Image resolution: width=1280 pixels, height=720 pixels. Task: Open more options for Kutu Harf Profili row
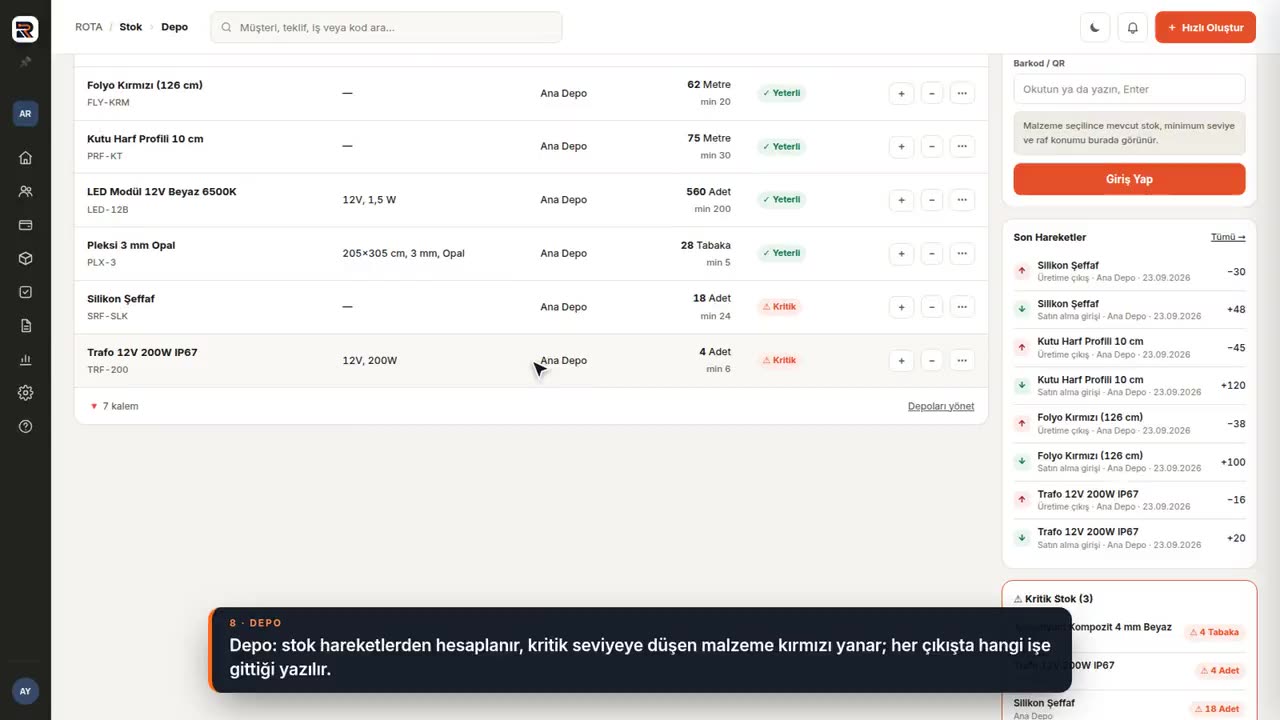[x=962, y=146]
